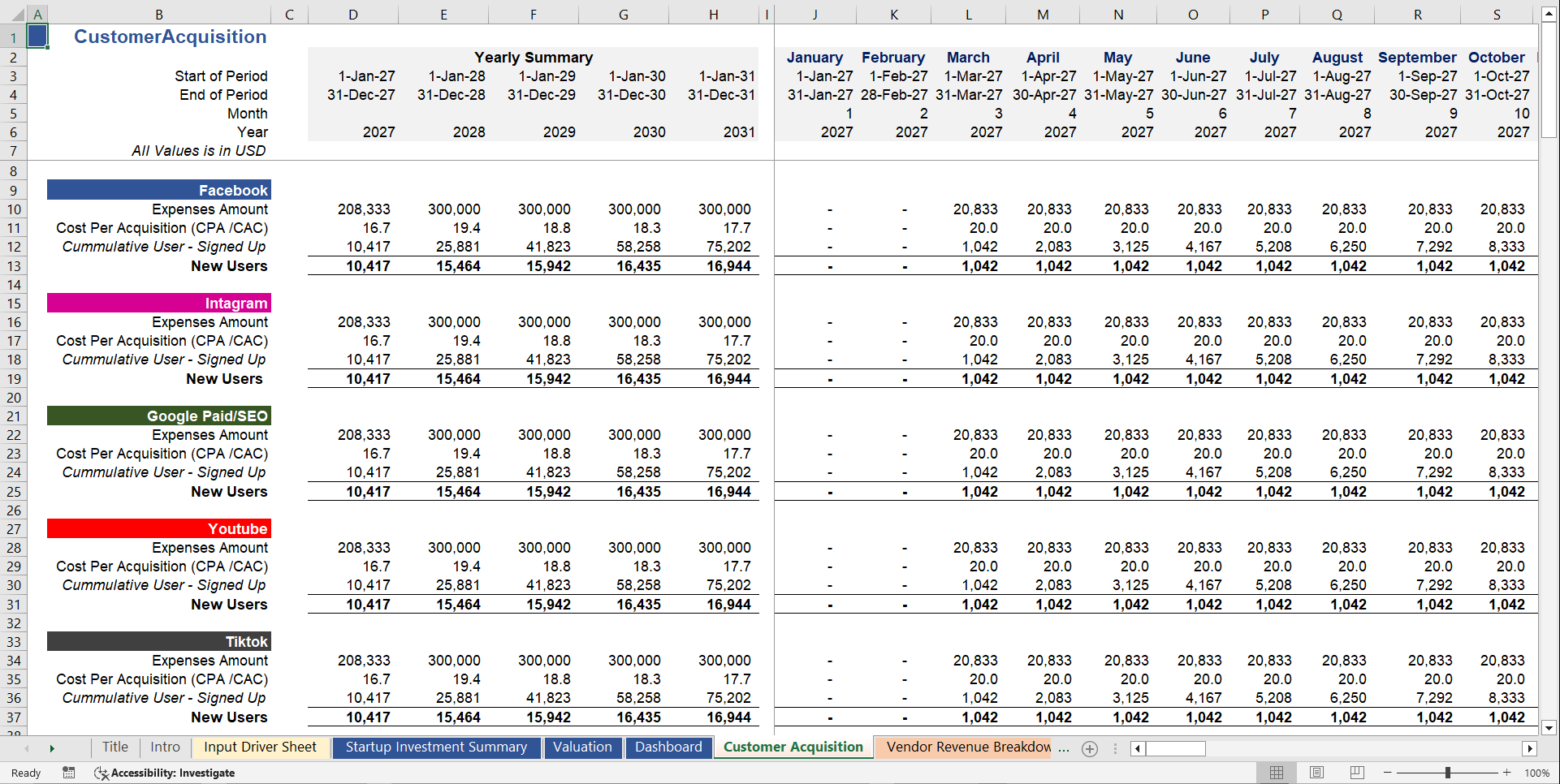Switch to Normal view in status bar

(x=1277, y=773)
